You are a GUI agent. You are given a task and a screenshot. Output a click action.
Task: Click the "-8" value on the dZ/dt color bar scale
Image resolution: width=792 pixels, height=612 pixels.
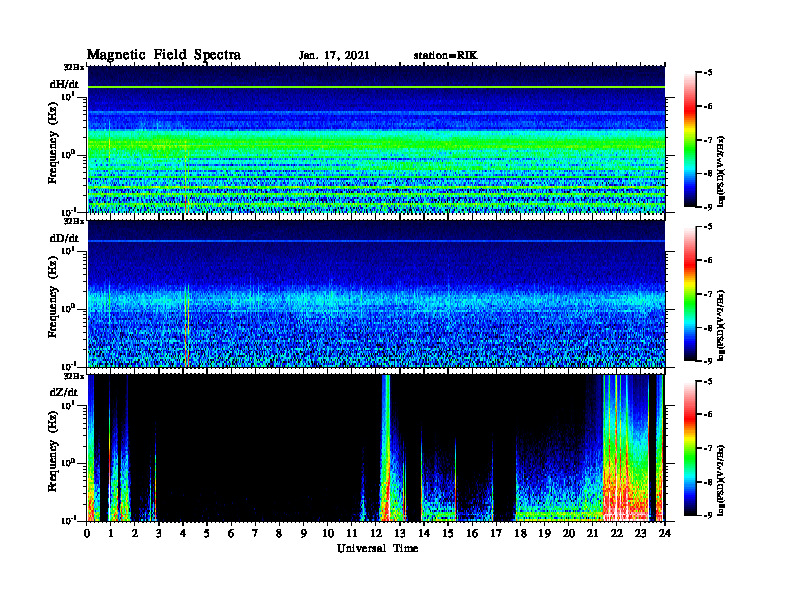click(707, 482)
